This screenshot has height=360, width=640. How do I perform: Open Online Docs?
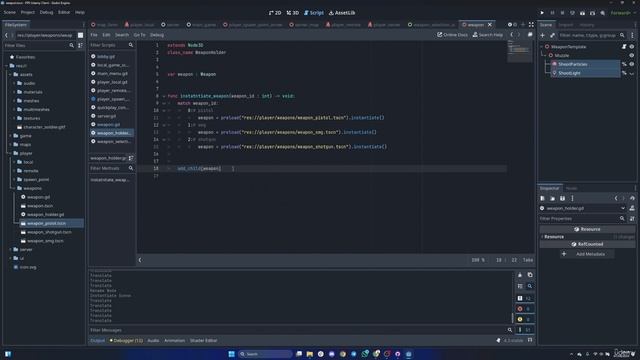click(452, 35)
